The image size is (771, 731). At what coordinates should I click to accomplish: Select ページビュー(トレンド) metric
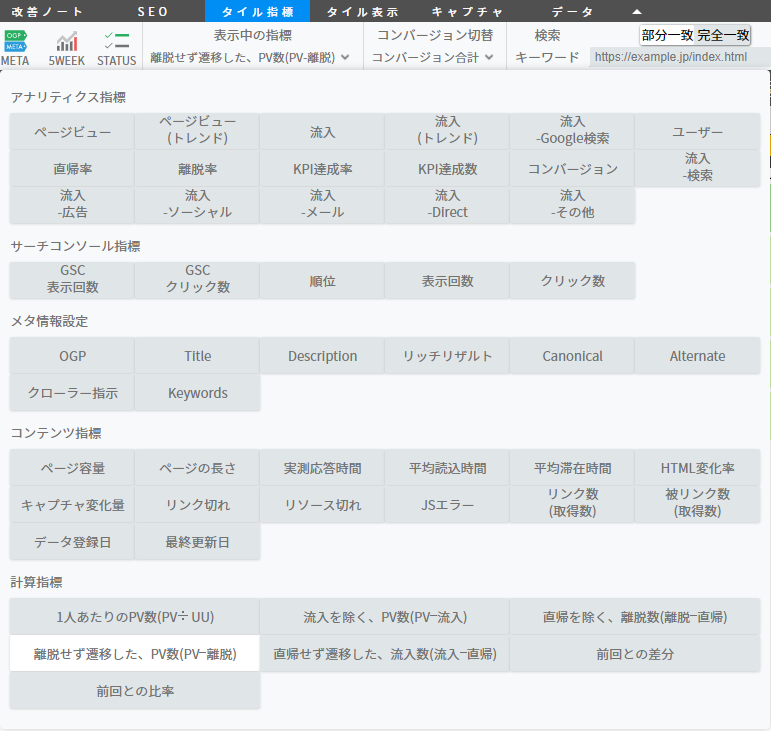click(197, 132)
